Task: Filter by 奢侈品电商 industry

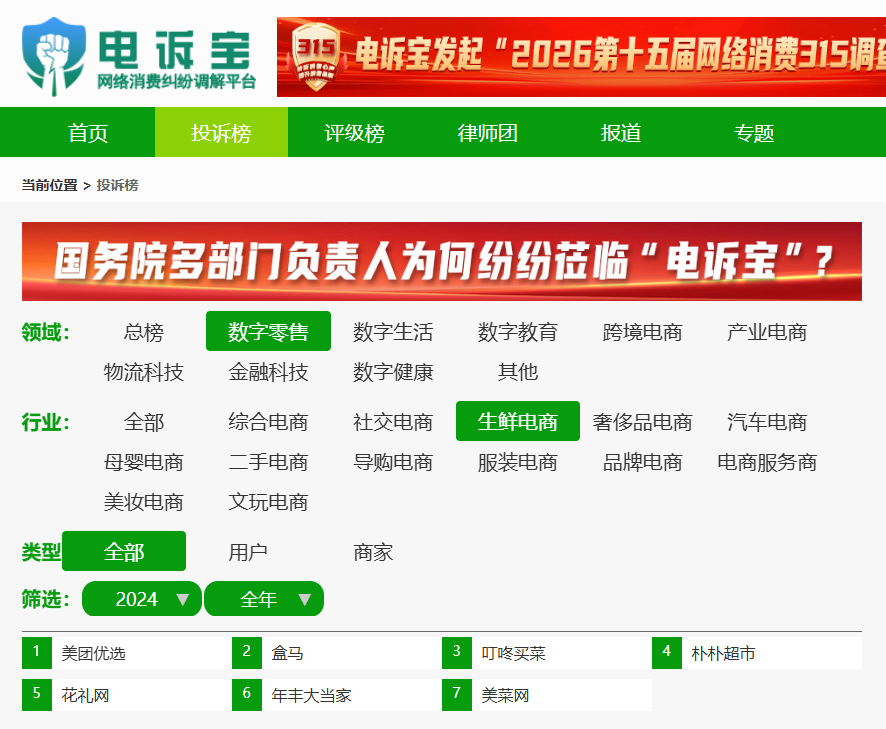Action: tap(642, 422)
